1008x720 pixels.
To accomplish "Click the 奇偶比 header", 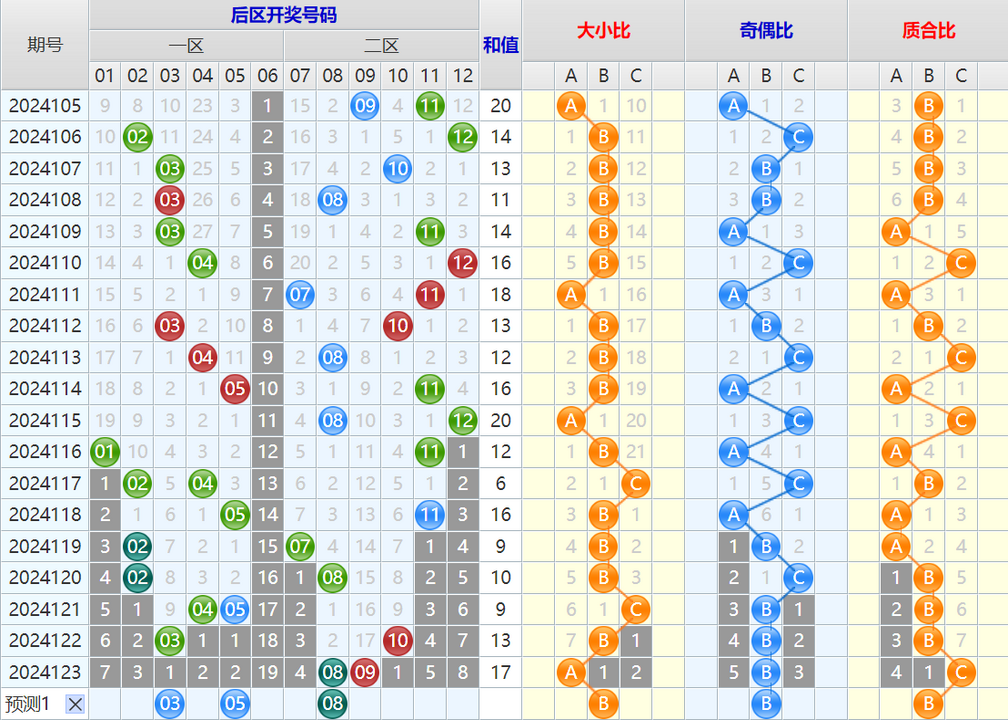I will click(x=766, y=30).
